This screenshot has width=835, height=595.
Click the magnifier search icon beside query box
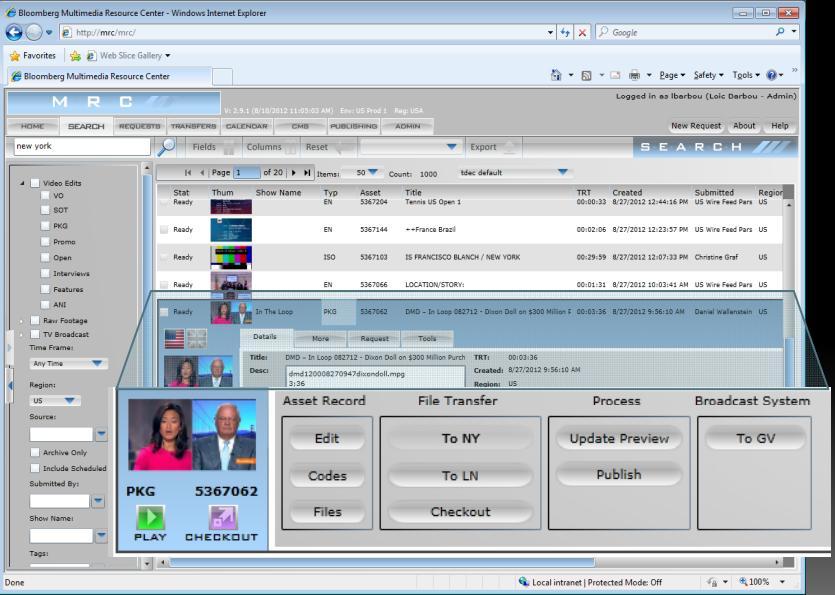pyautogui.click(x=166, y=146)
